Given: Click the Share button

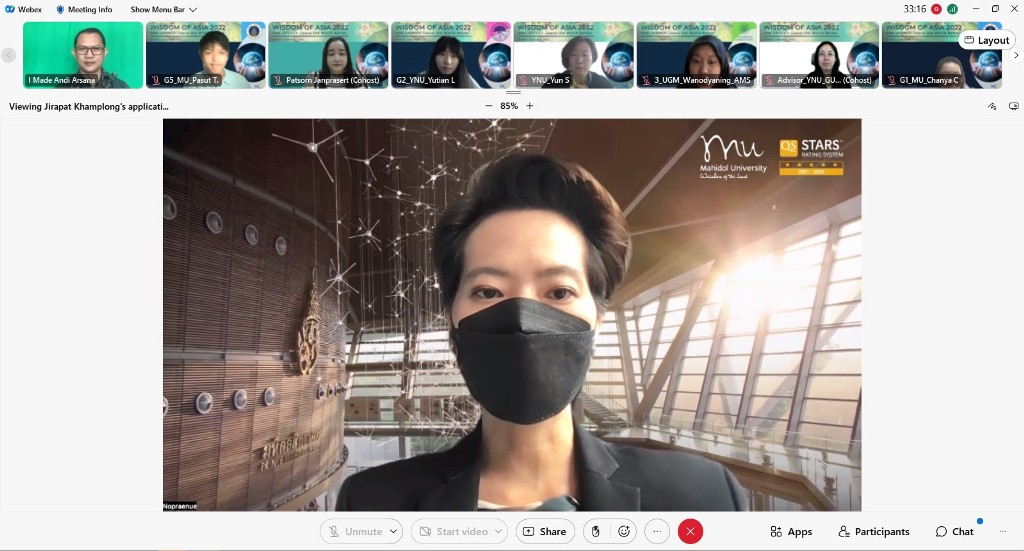Looking at the screenshot, I should pos(545,532).
